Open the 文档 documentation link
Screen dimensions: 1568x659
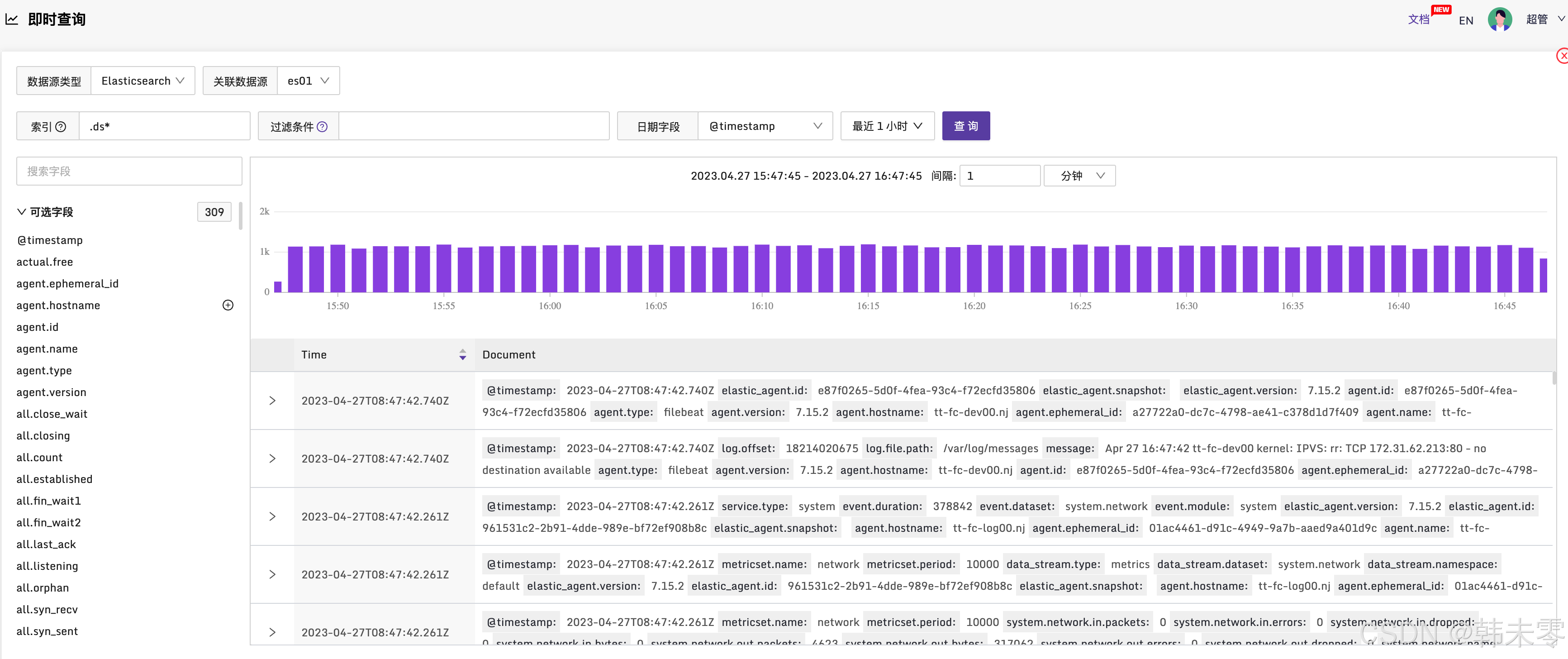1418,19
